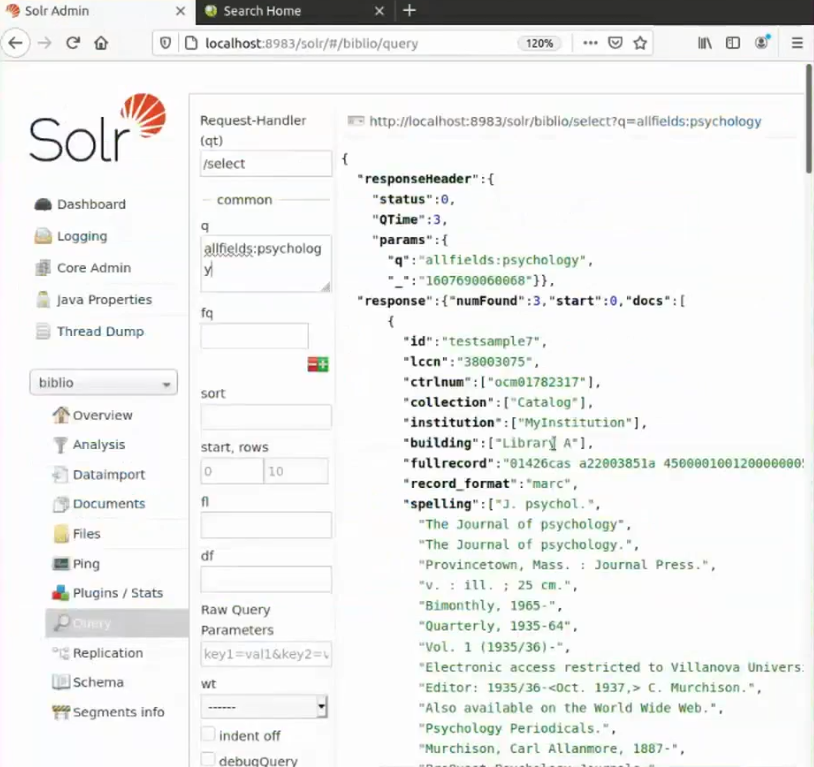Open the page actions three-dot menu
Image resolution: width=814 pixels, height=767 pixels.
(590, 43)
